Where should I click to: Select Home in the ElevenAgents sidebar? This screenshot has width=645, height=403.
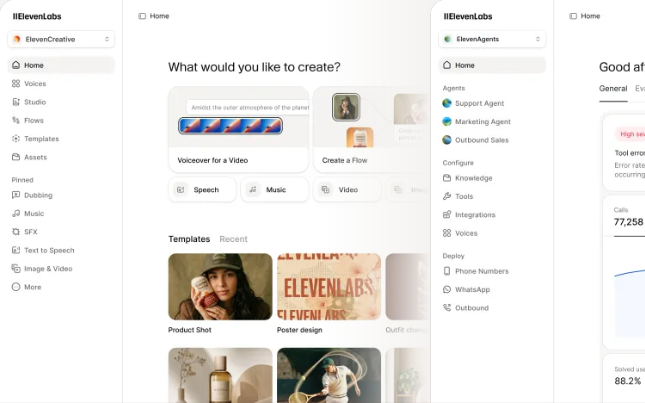tap(492, 65)
